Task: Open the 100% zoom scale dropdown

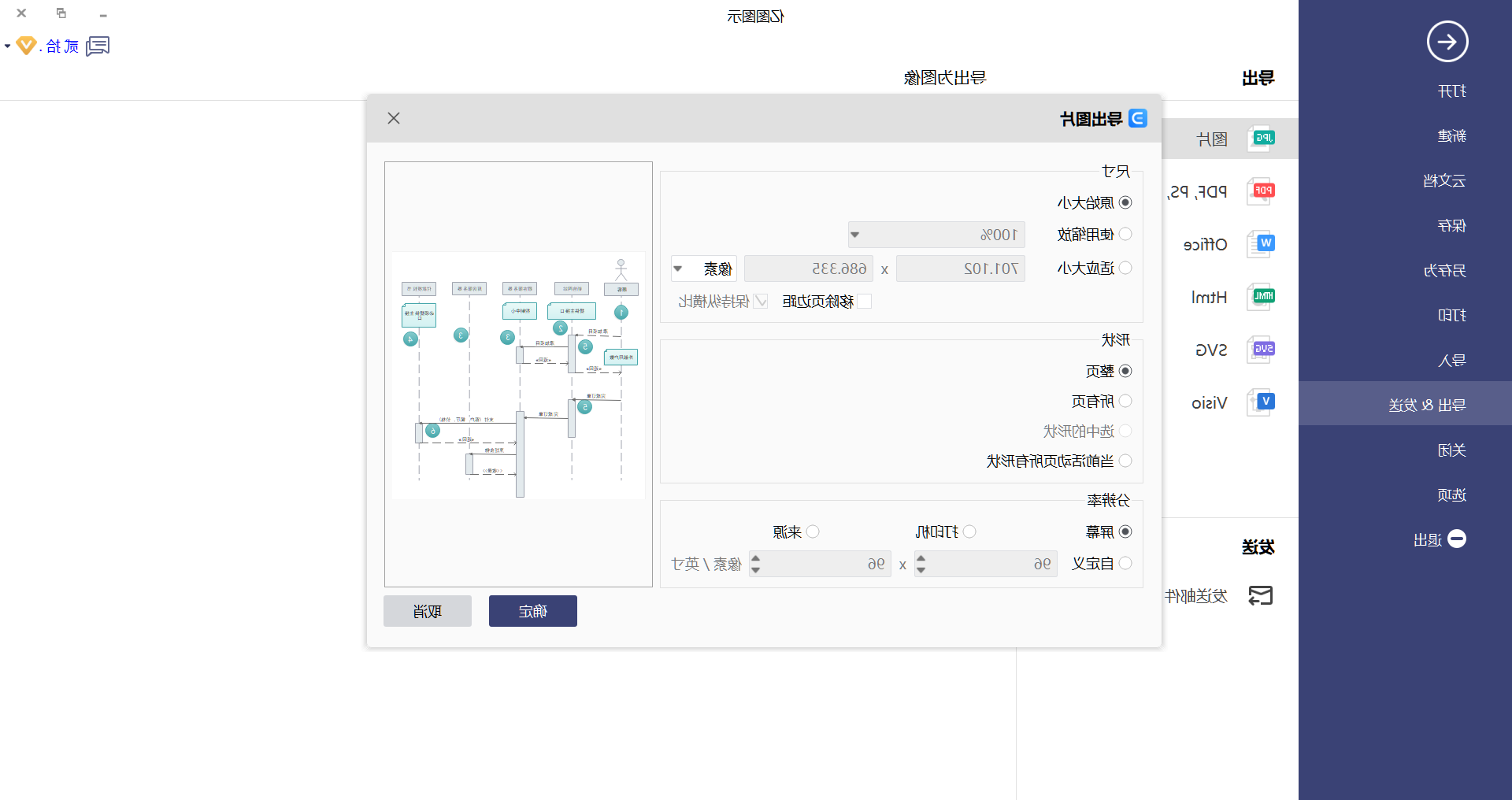Action: click(x=936, y=235)
